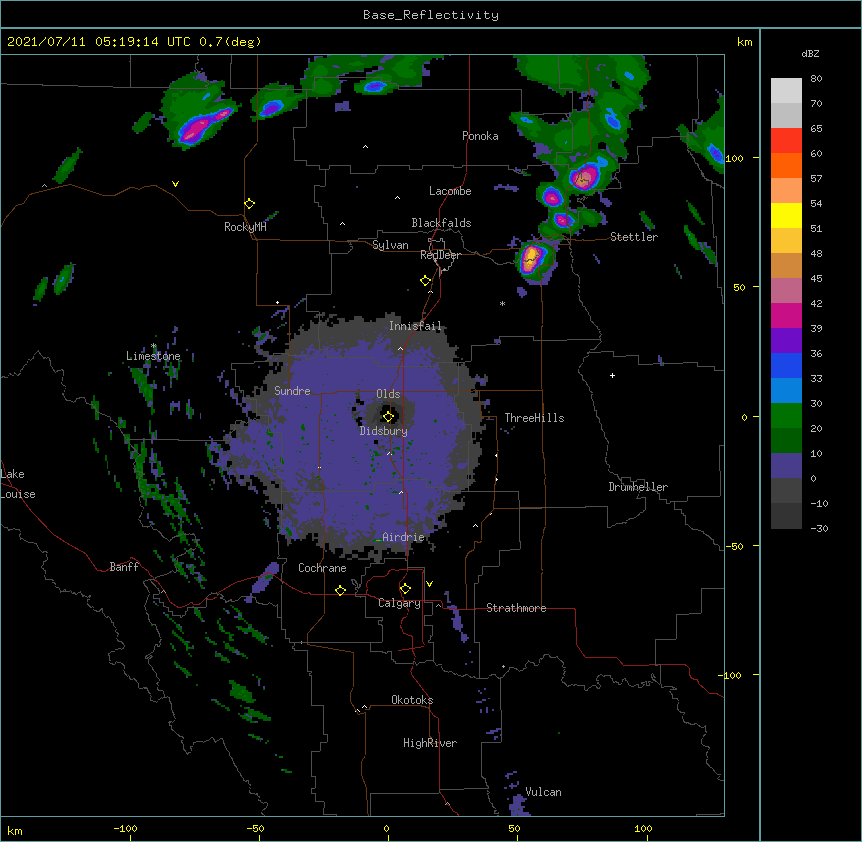Click the radar site marker near Olds
862x842 pixels.
(388, 417)
